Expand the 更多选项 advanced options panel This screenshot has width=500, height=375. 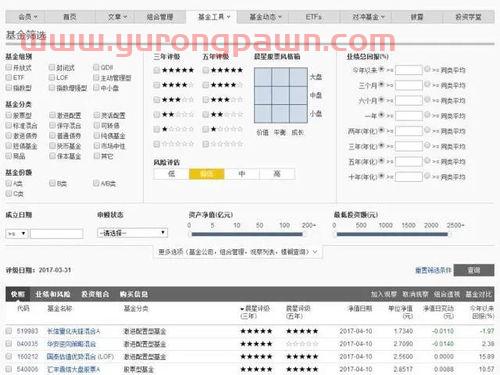coord(237,252)
